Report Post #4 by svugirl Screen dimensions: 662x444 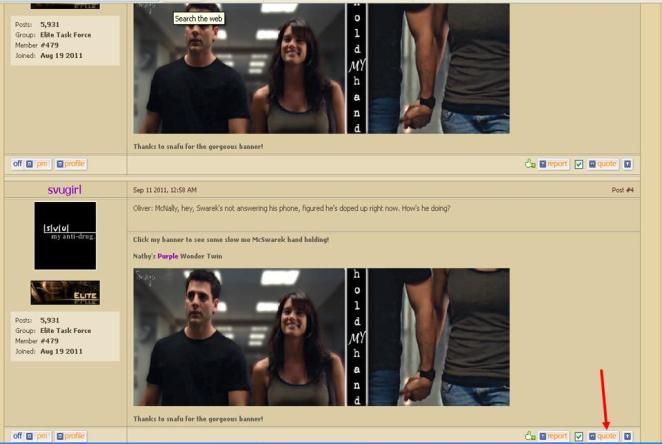pos(553,436)
